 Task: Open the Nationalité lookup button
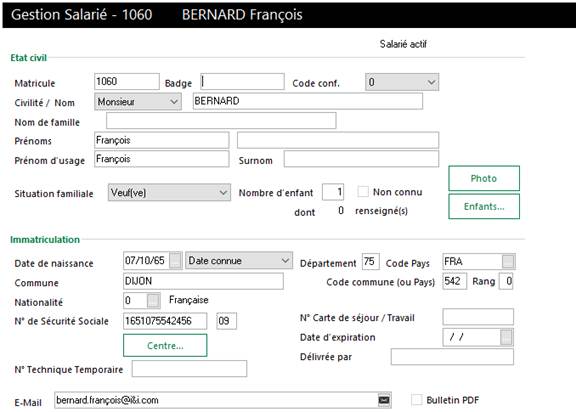[x=153, y=300]
